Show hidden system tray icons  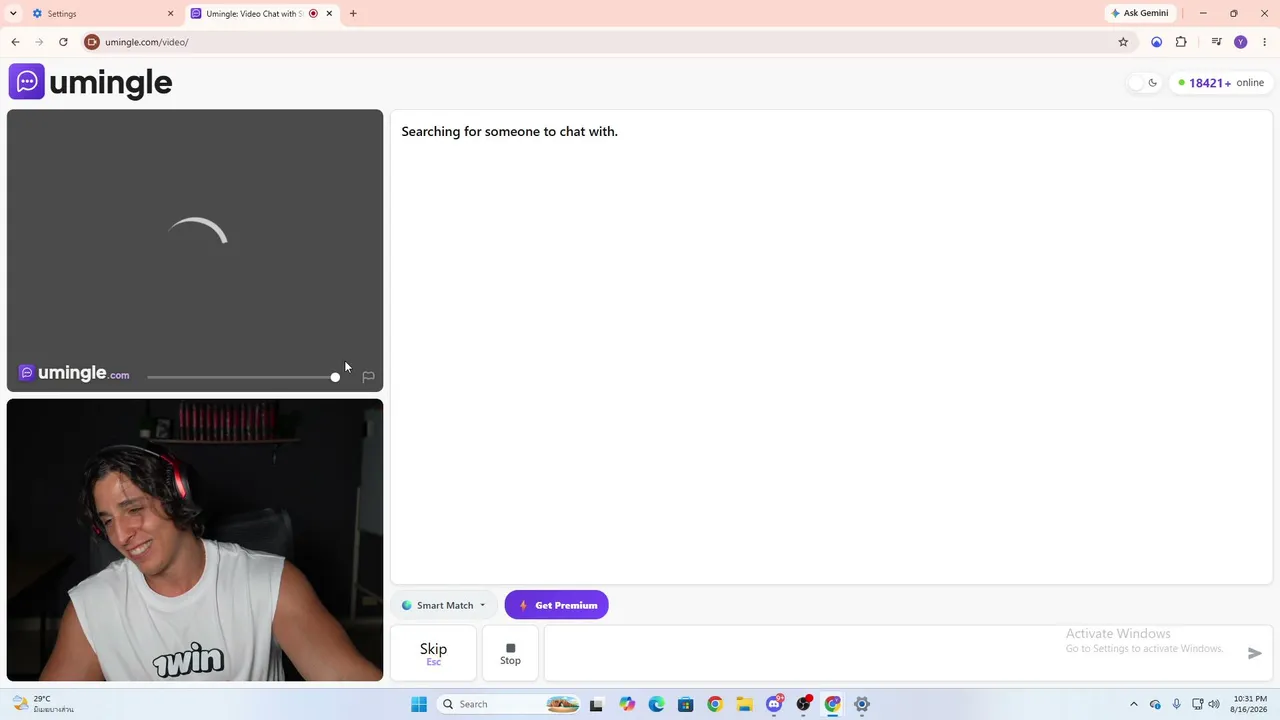point(1133,704)
